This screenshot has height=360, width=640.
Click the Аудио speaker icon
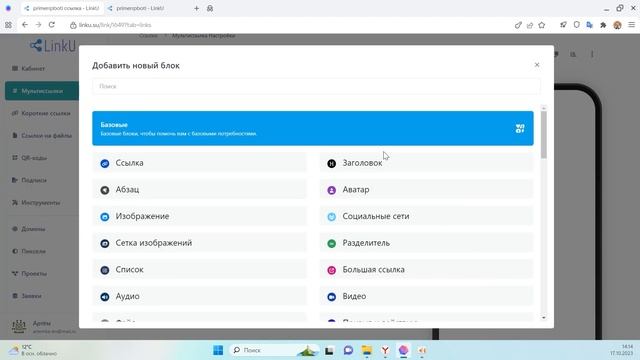coord(105,297)
